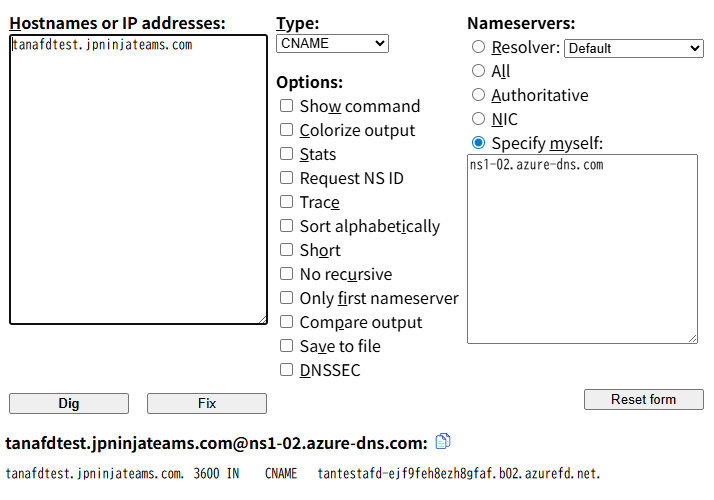The image size is (714, 500).
Task: Toggle the No recursive checkbox
Action: point(286,274)
